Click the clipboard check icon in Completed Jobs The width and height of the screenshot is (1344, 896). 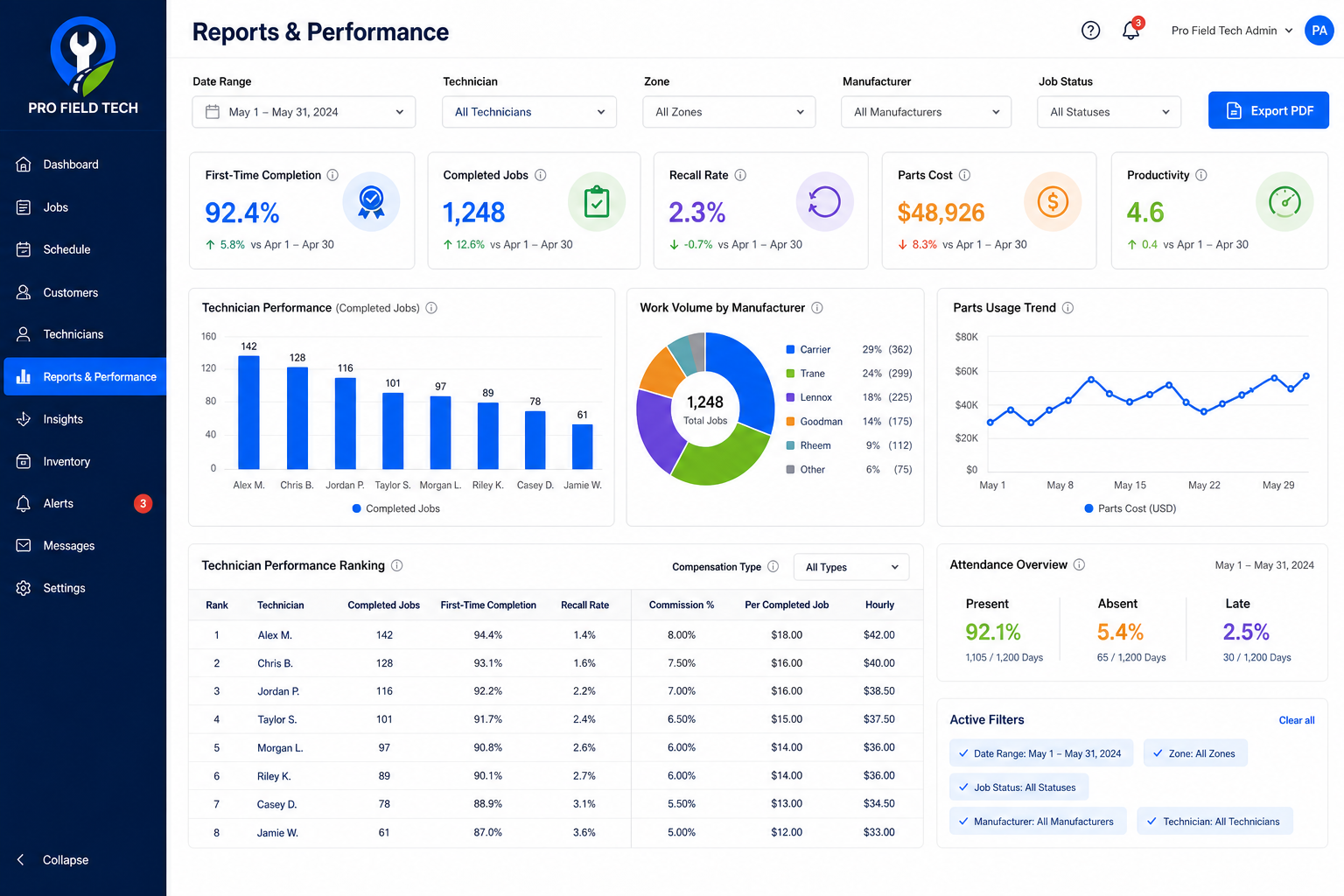[x=597, y=202]
